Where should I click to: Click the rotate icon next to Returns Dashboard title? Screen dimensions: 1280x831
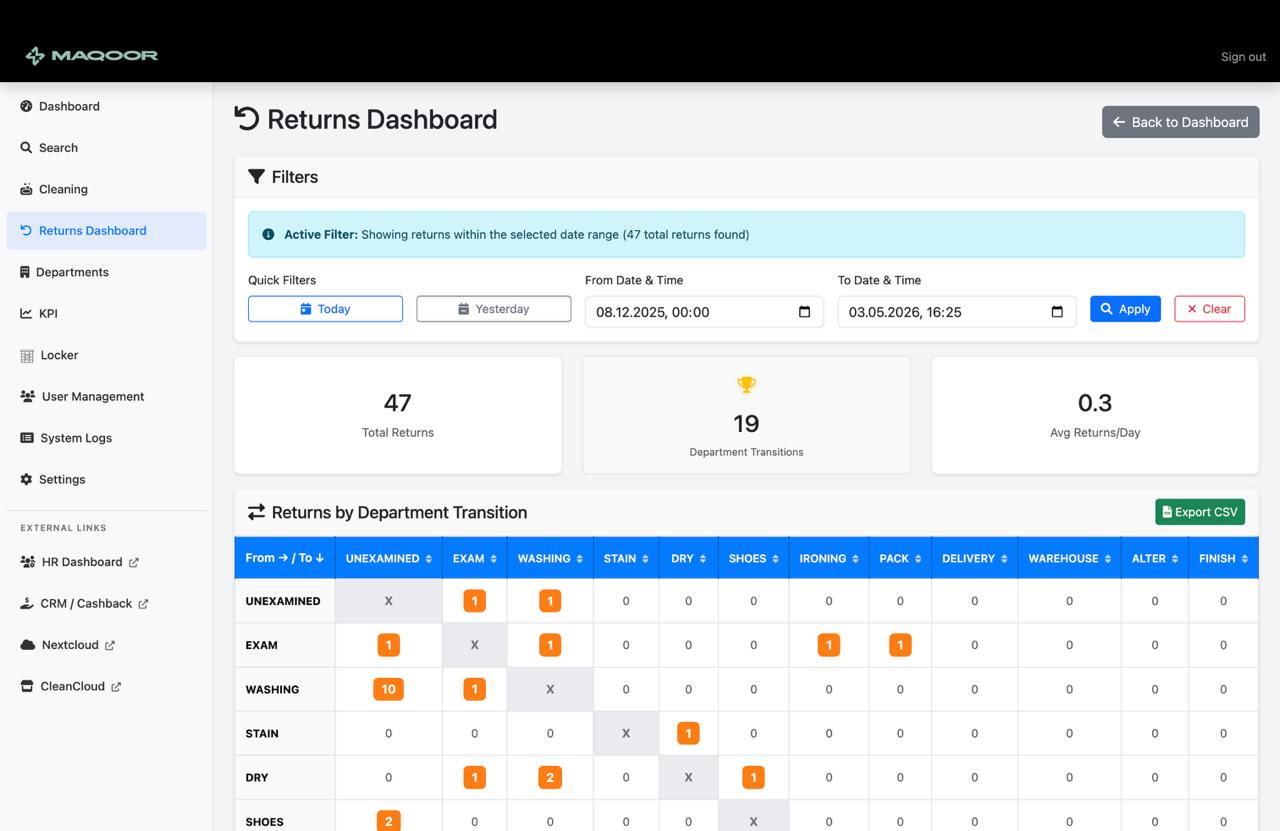[246, 119]
